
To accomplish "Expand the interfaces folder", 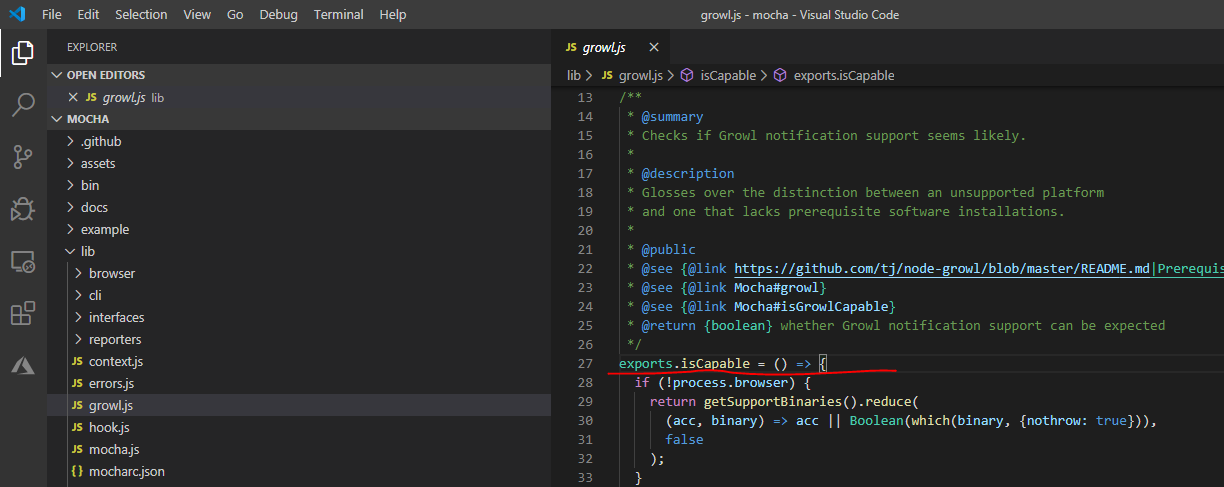I will (299, 317).
